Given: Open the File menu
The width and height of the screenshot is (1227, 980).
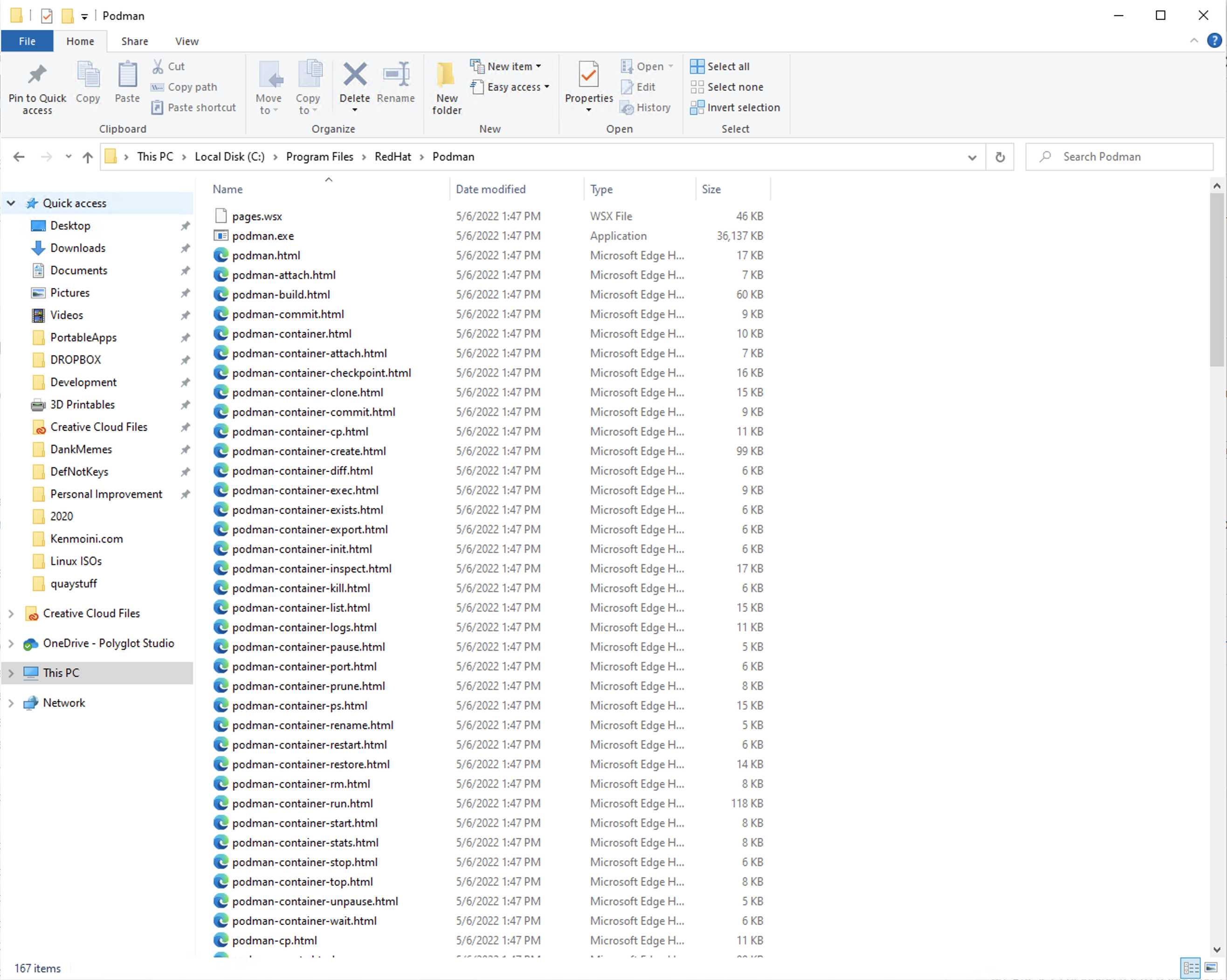Looking at the screenshot, I should tap(27, 41).
